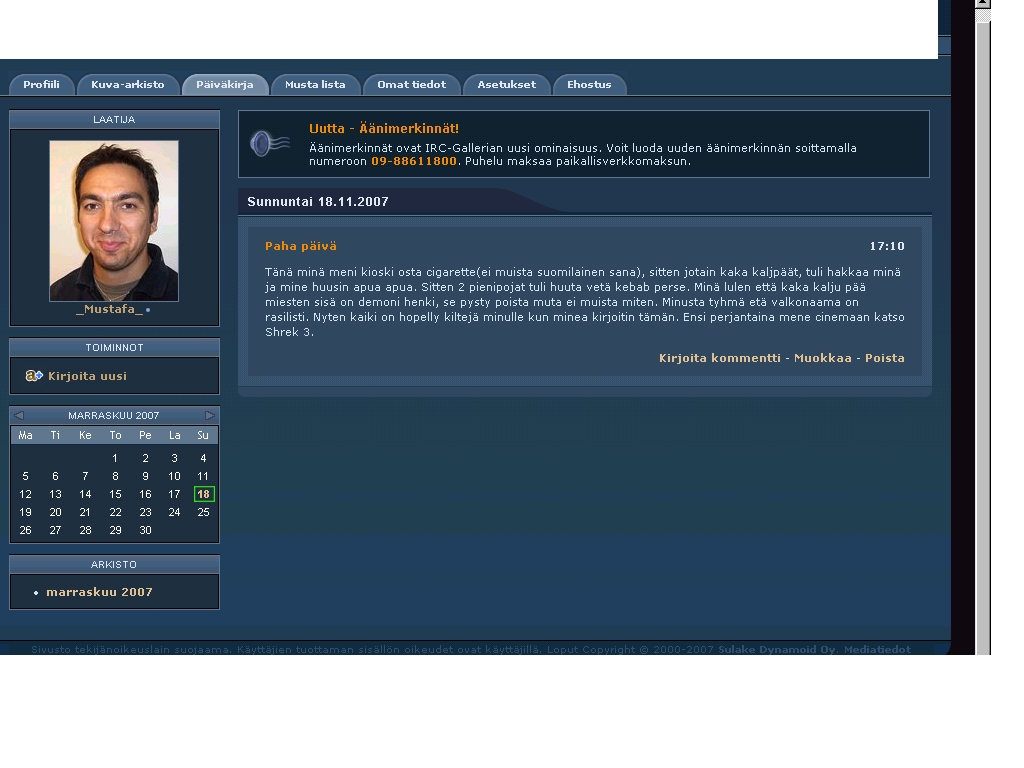
Task: Click Kirjoita kommentti link
Action: (x=720, y=358)
